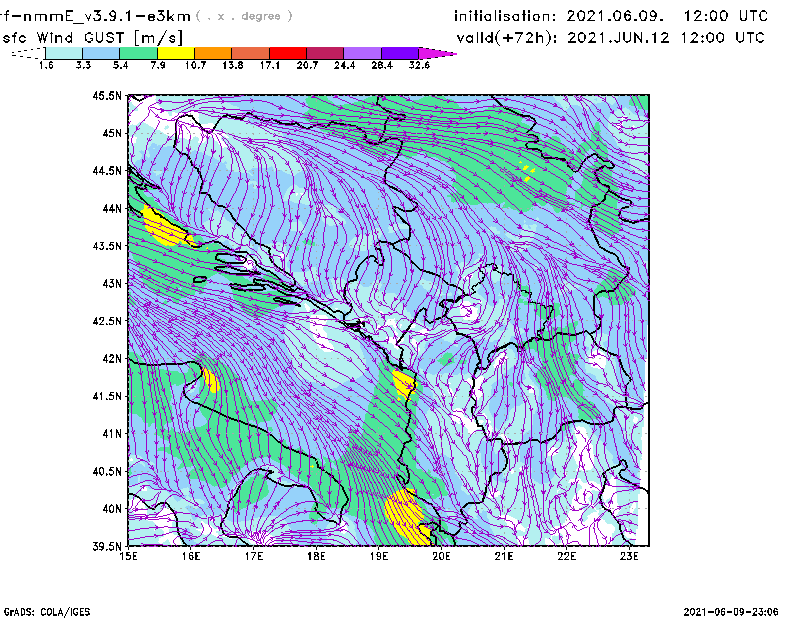Viewport: 800px width, 618px height.
Task: Click the legend value 7.9
Action: click(158, 65)
